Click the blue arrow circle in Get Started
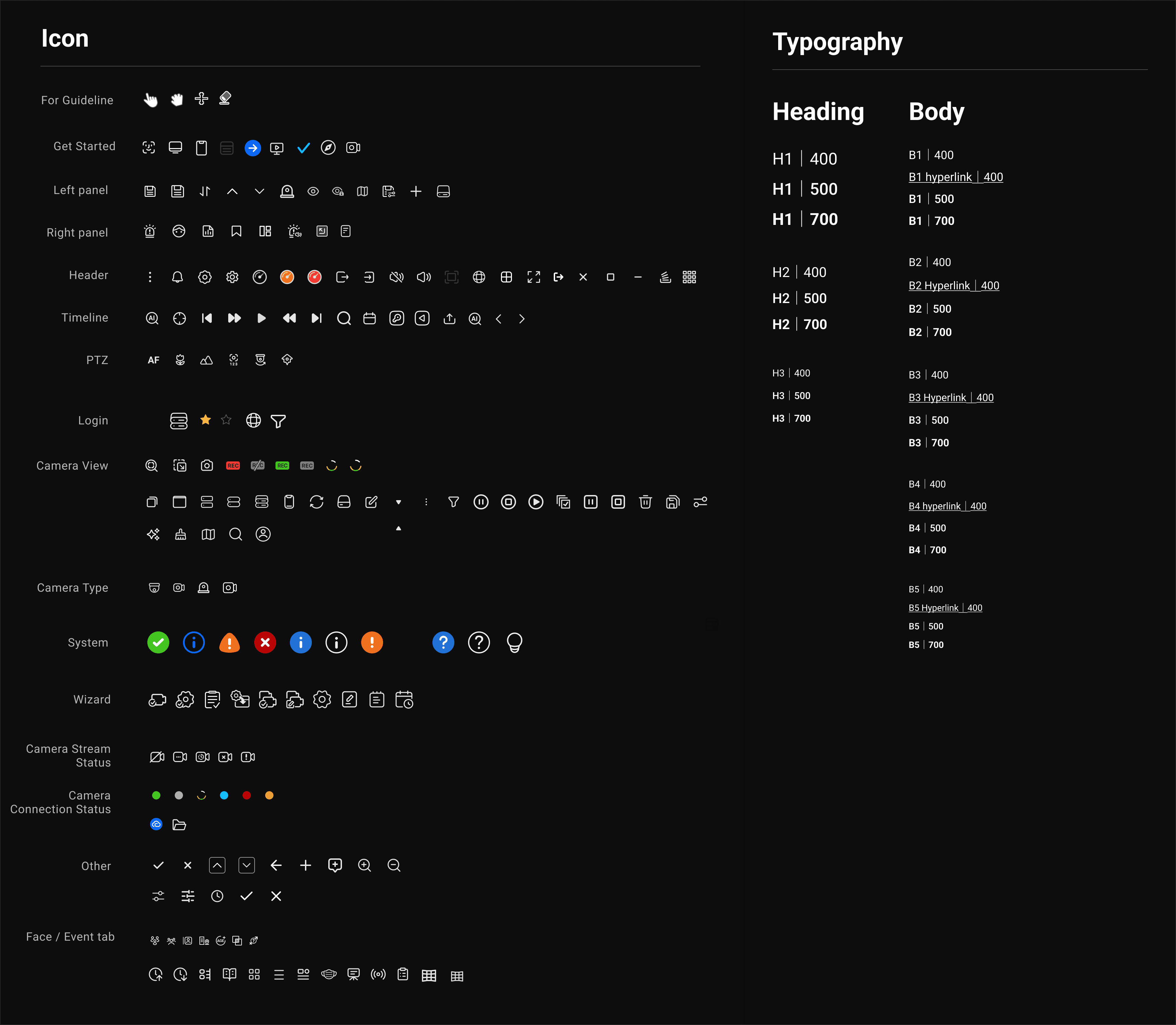This screenshot has height=1025, width=1176. [x=253, y=148]
